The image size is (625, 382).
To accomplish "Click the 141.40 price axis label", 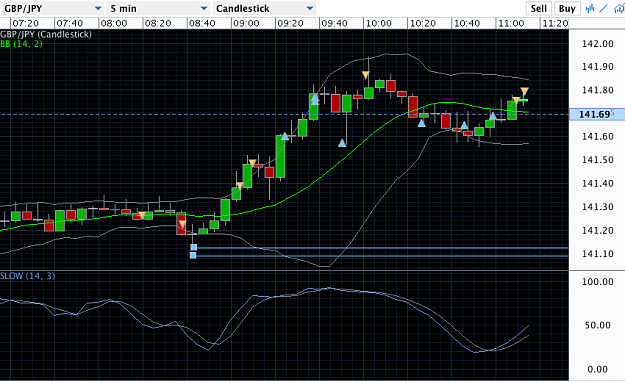I will coord(597,183).
